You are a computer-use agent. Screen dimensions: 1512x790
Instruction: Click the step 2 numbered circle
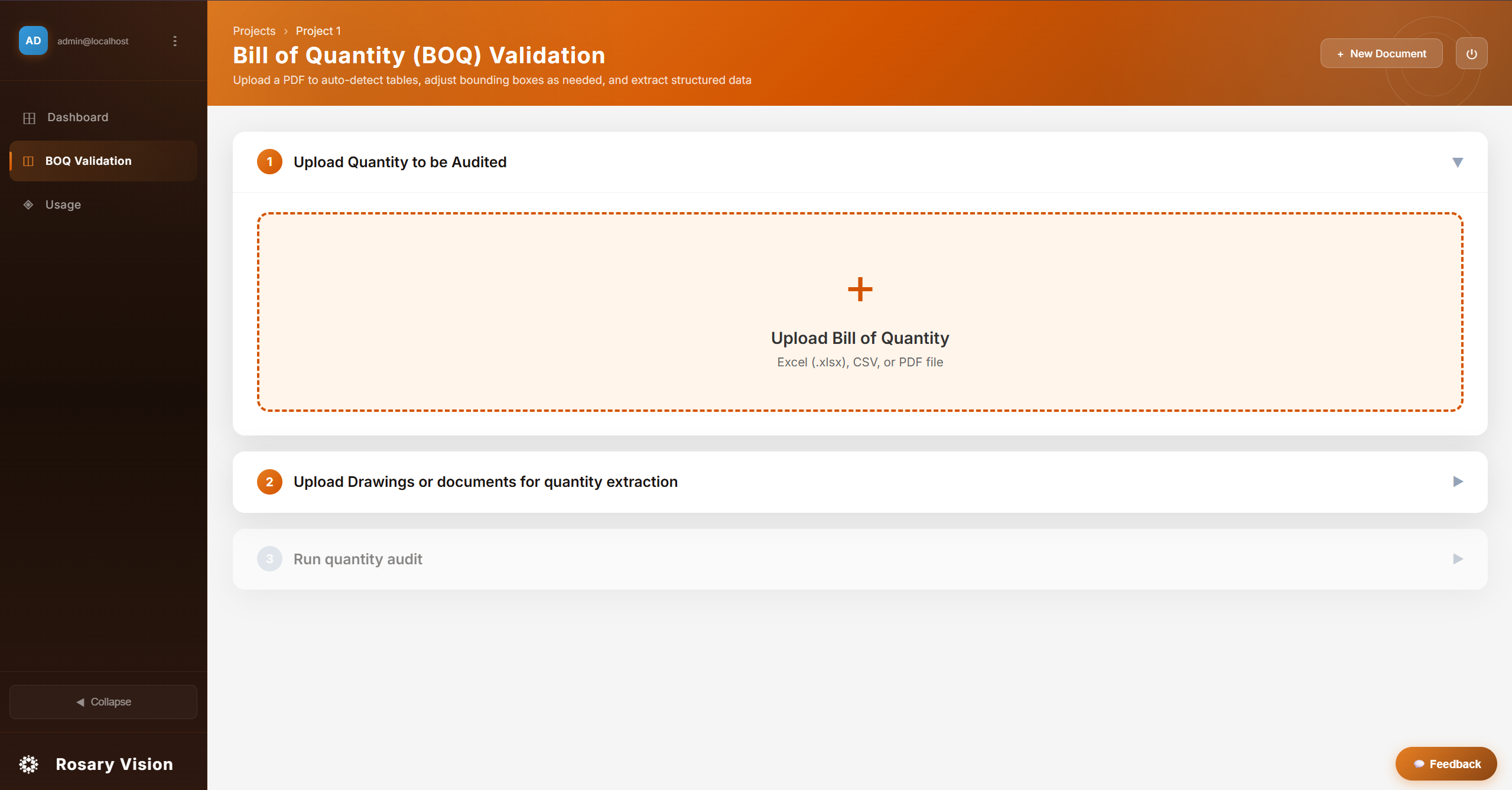(x=269, y=482)
